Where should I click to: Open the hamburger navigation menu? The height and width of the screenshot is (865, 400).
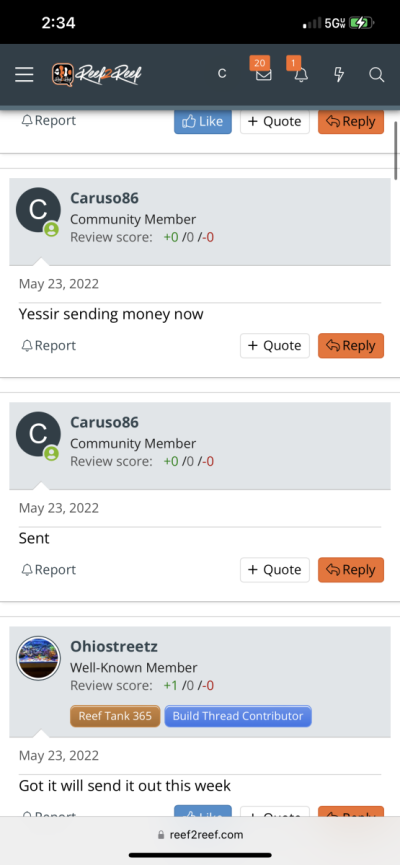[24, 74]
